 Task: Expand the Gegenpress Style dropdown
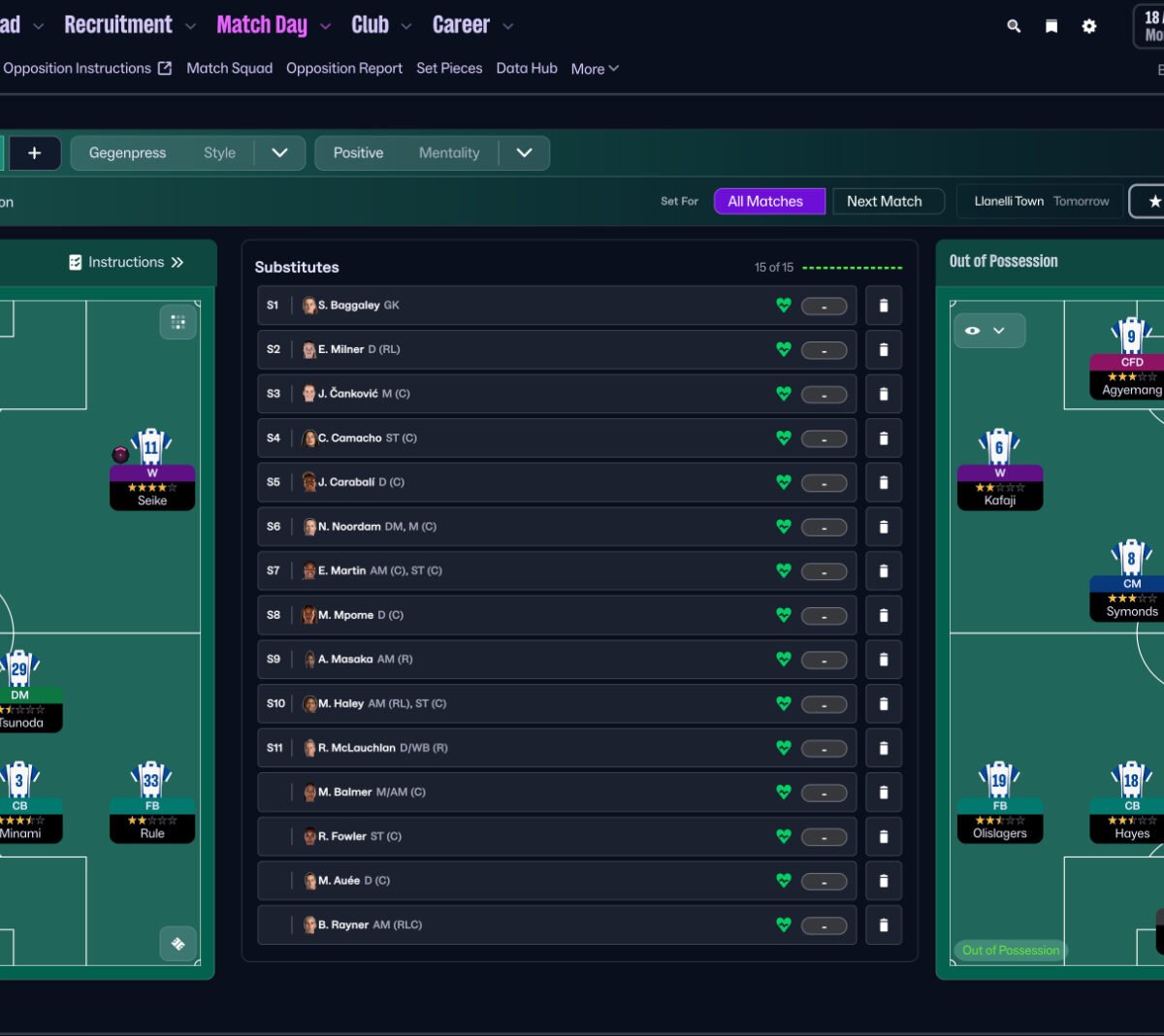pos(279,153)
